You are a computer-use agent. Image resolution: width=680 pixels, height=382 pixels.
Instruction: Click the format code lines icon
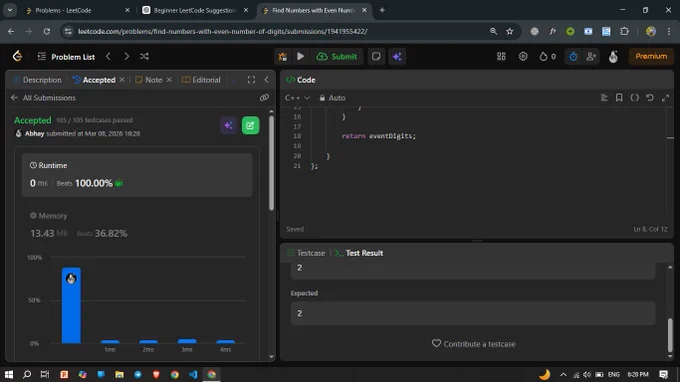[604, 98]
